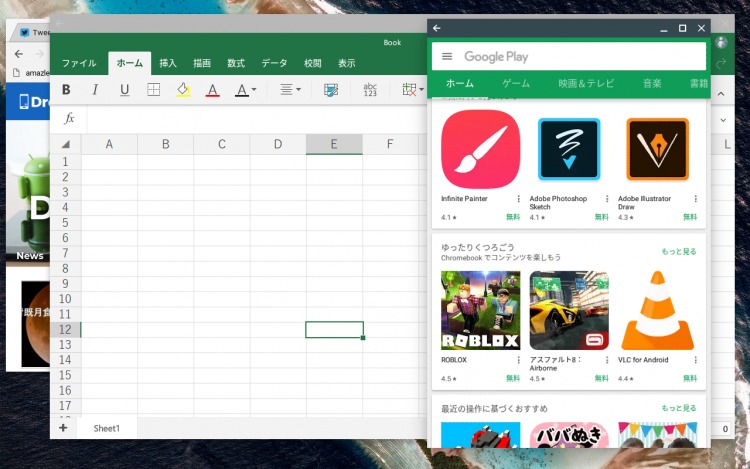The width and height of the screenshot is (750, 469).
Task: Select column E header
Action: (x=334, y=144)
